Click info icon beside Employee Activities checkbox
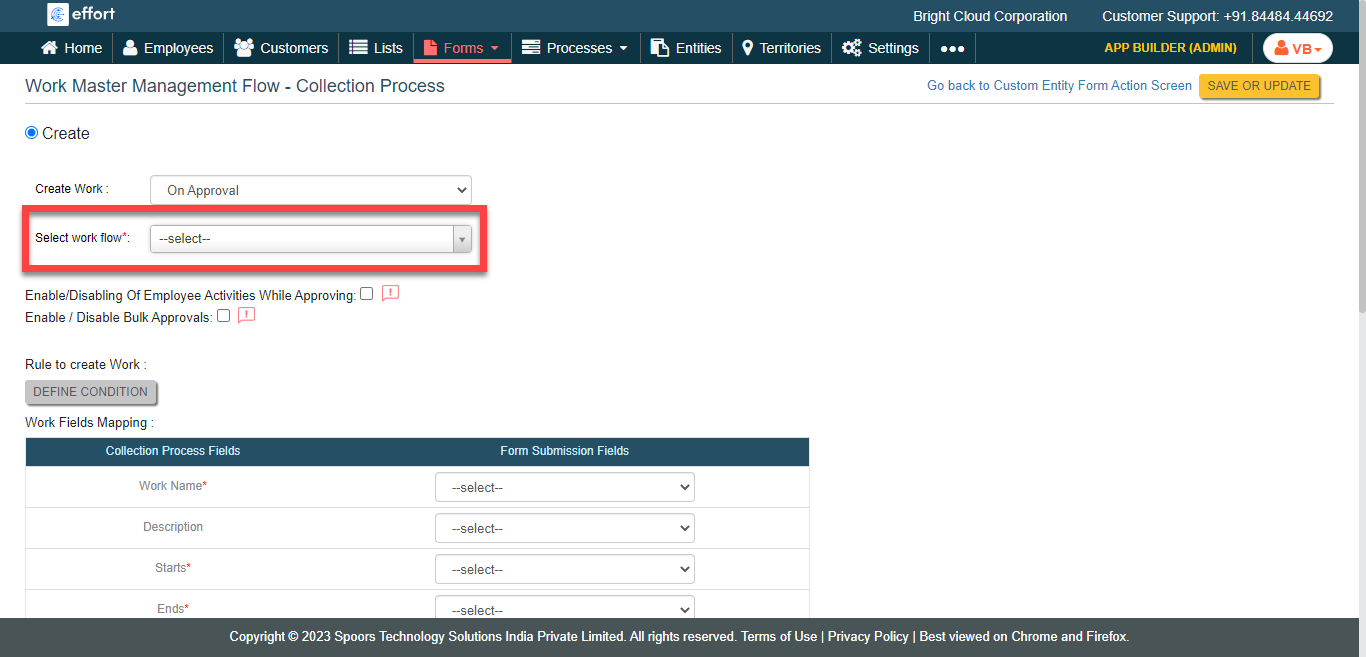 click(x=391, y=294)
